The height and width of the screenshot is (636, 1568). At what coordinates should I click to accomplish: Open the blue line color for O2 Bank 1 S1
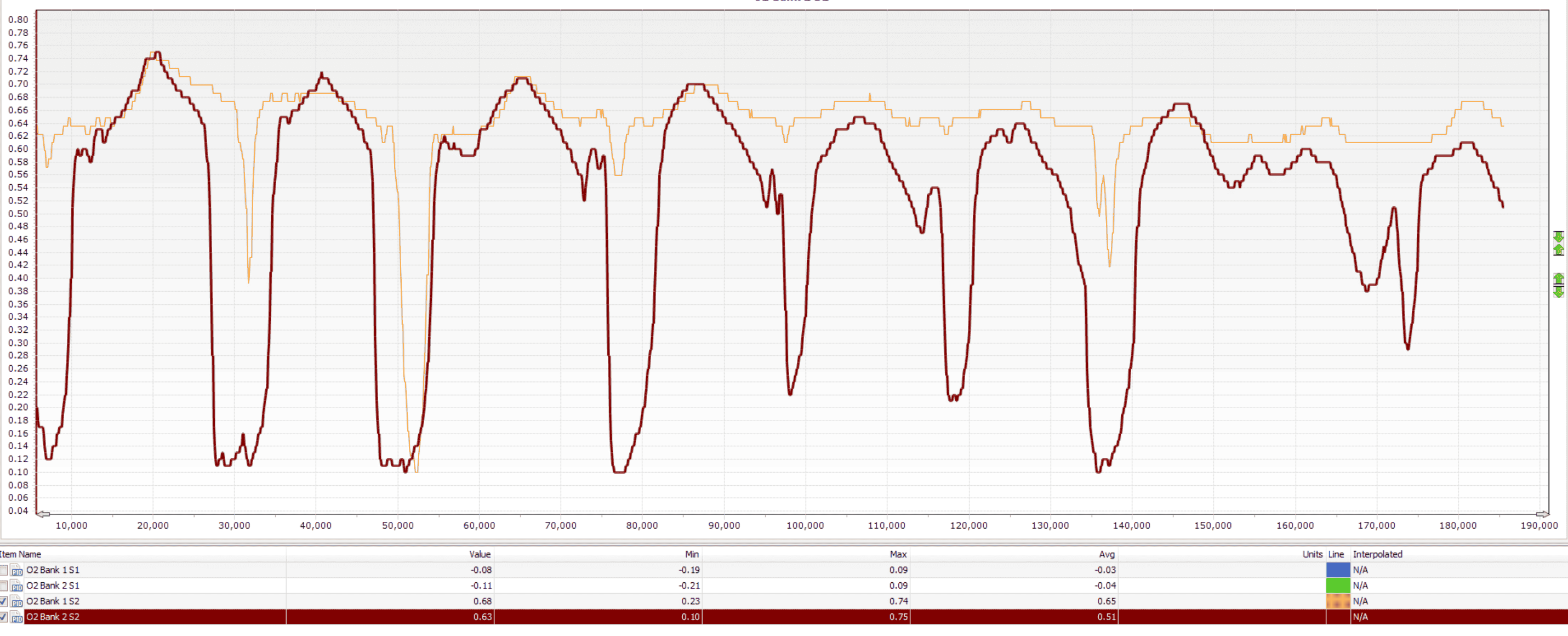point(1338,570)
